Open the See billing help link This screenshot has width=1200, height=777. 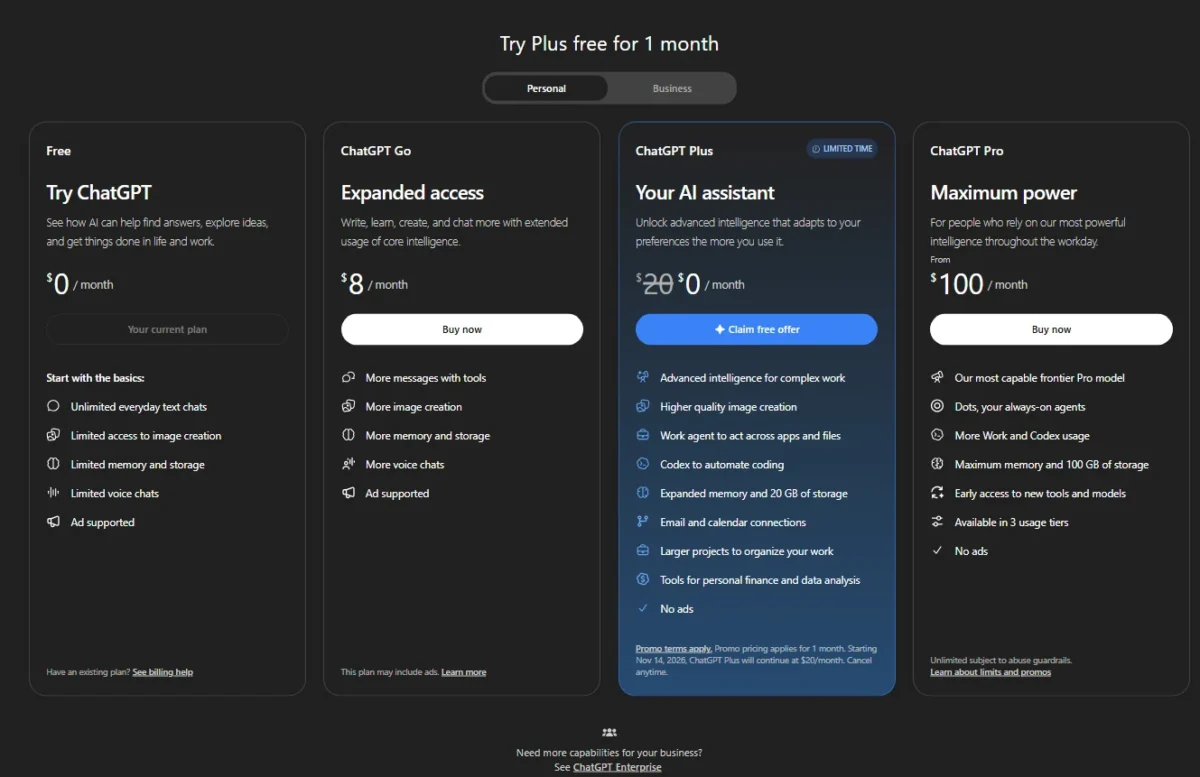click(x=163, y=672)
